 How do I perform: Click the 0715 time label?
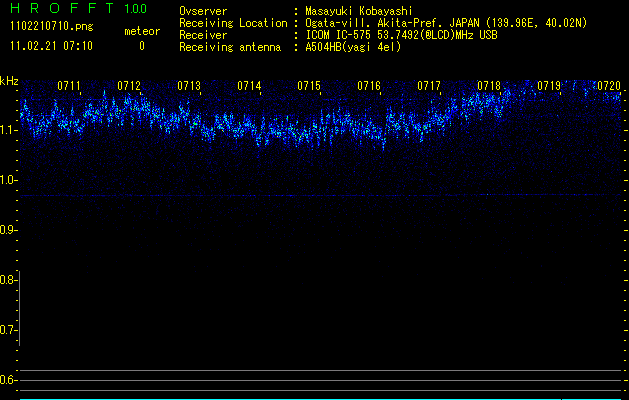coord(309,86)
